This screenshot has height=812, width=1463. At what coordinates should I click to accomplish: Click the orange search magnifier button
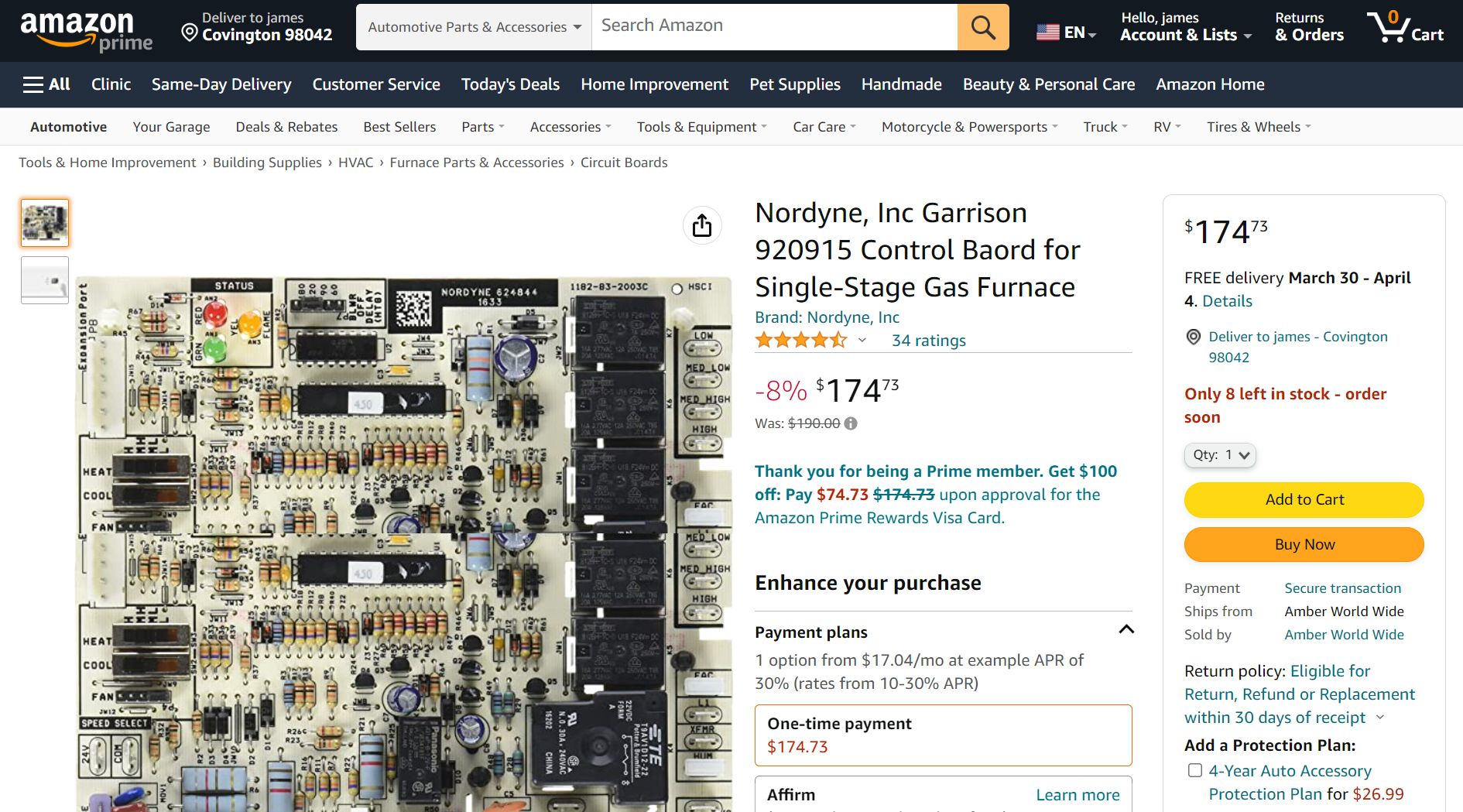click(x=982, y=27)
